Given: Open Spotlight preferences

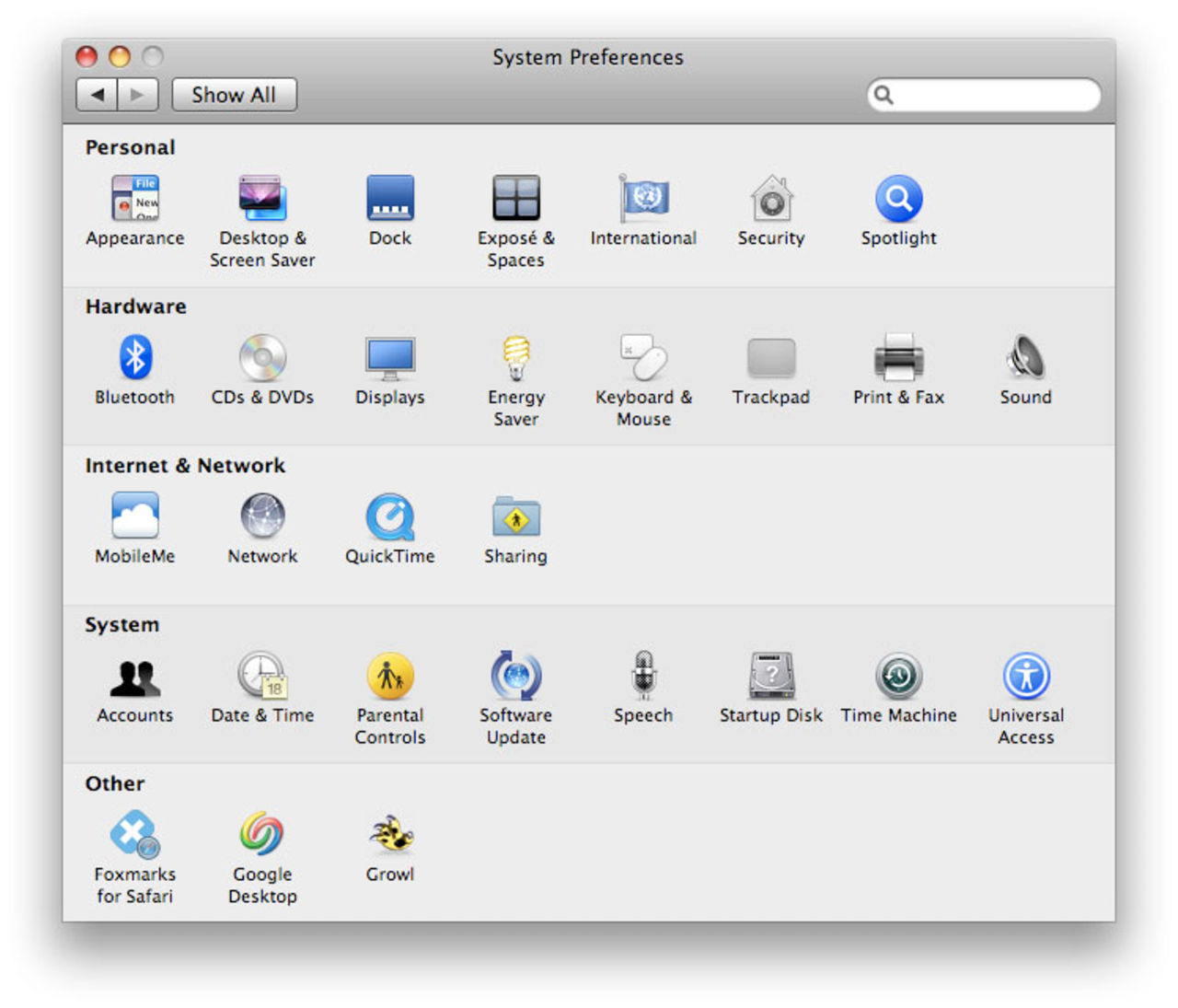Looking at the screenshot, I should [x=898, y=199].
